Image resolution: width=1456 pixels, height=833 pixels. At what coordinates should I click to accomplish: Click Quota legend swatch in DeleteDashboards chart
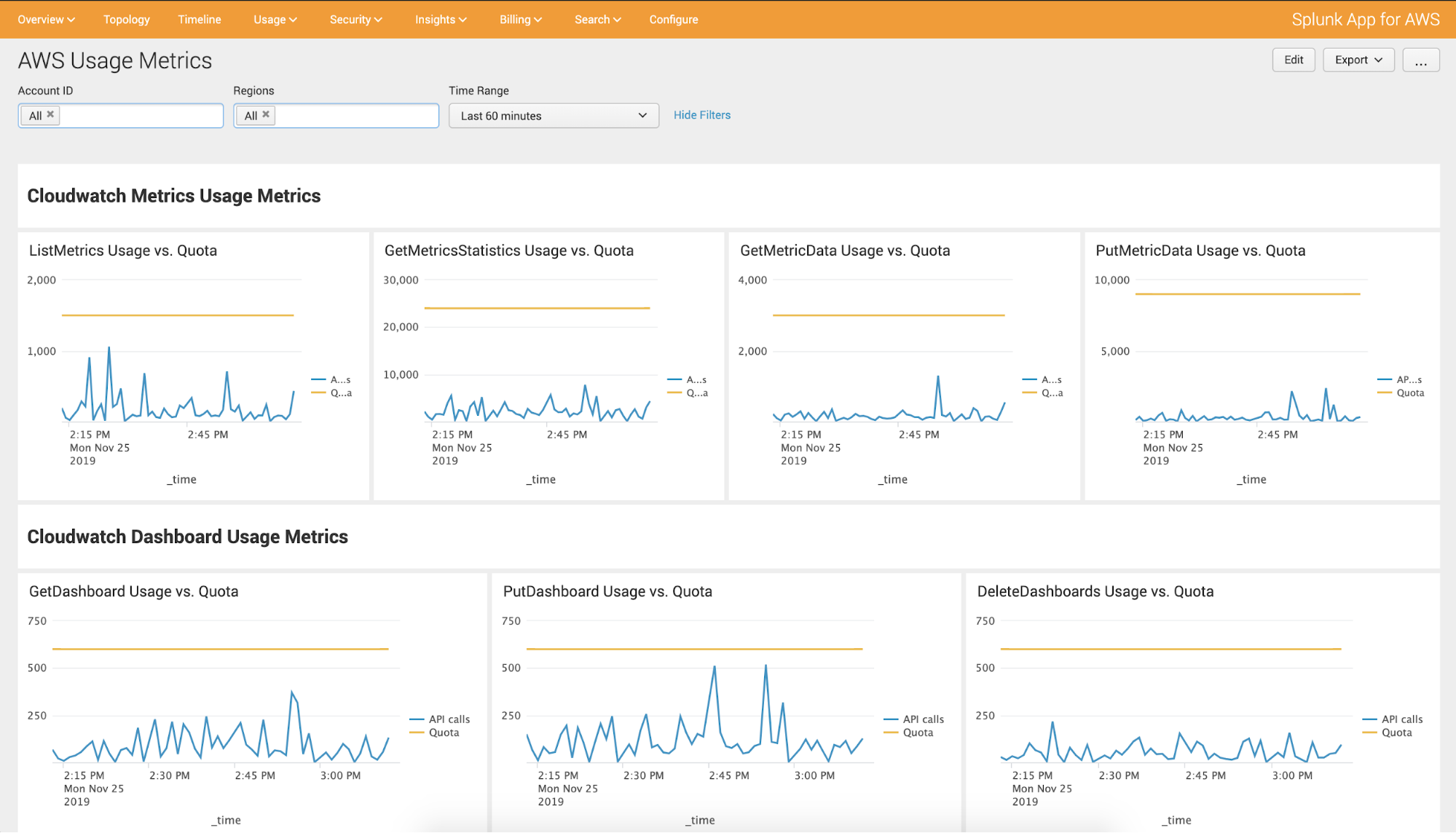pos(1370,733)
